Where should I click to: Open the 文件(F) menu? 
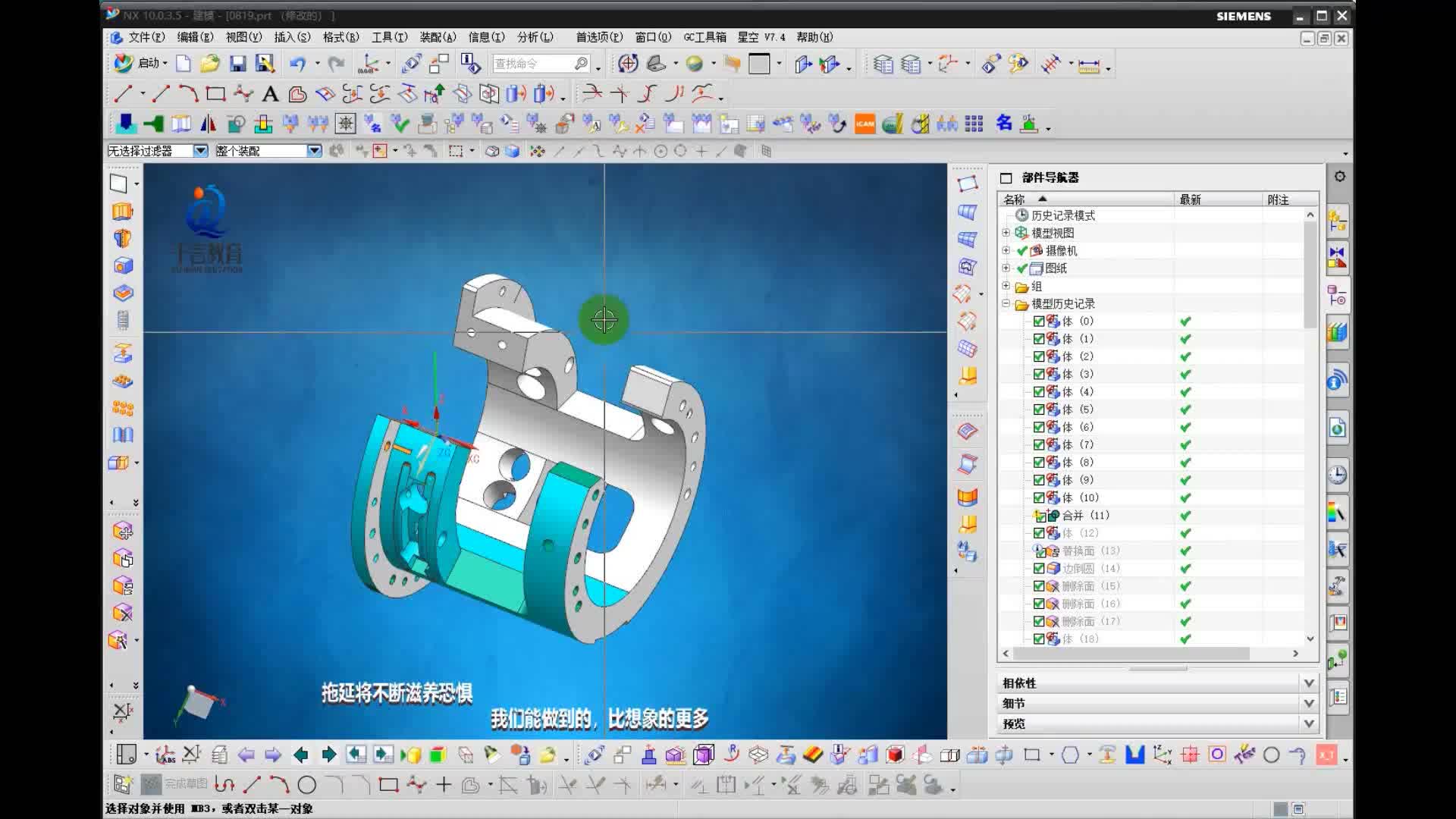(x=146, y=37)
